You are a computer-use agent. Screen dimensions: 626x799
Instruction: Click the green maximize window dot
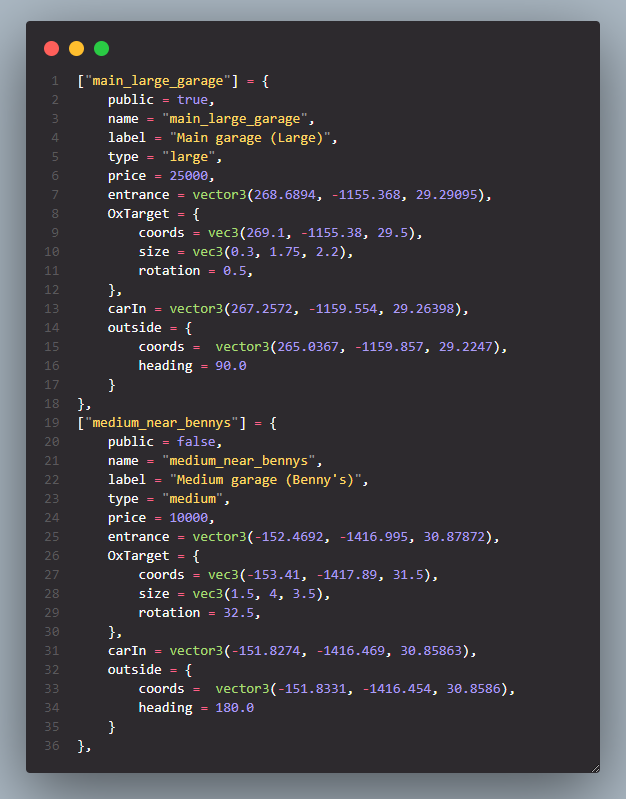click(x=101, y=48)
